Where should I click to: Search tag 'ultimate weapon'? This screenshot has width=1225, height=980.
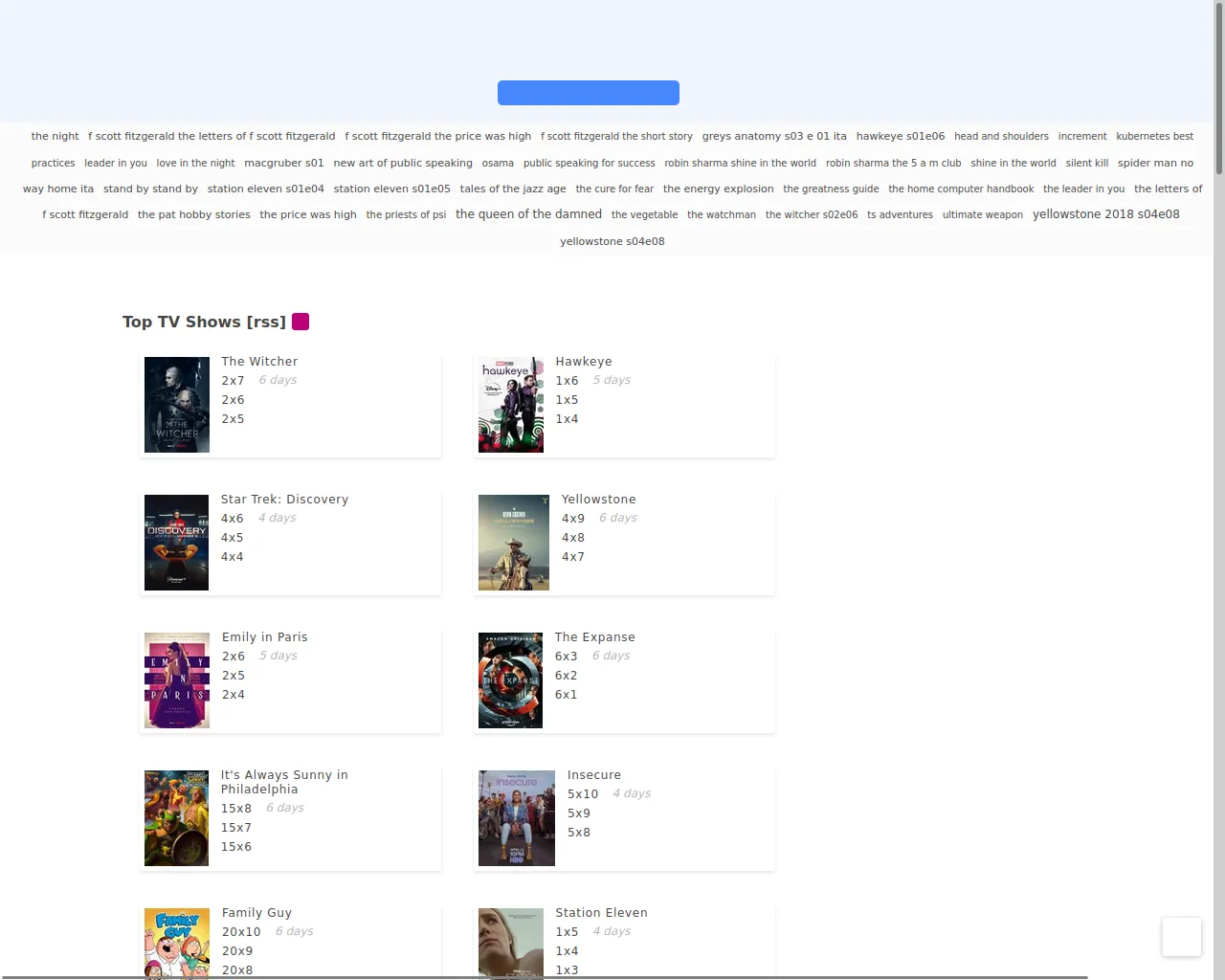(982, 214)
